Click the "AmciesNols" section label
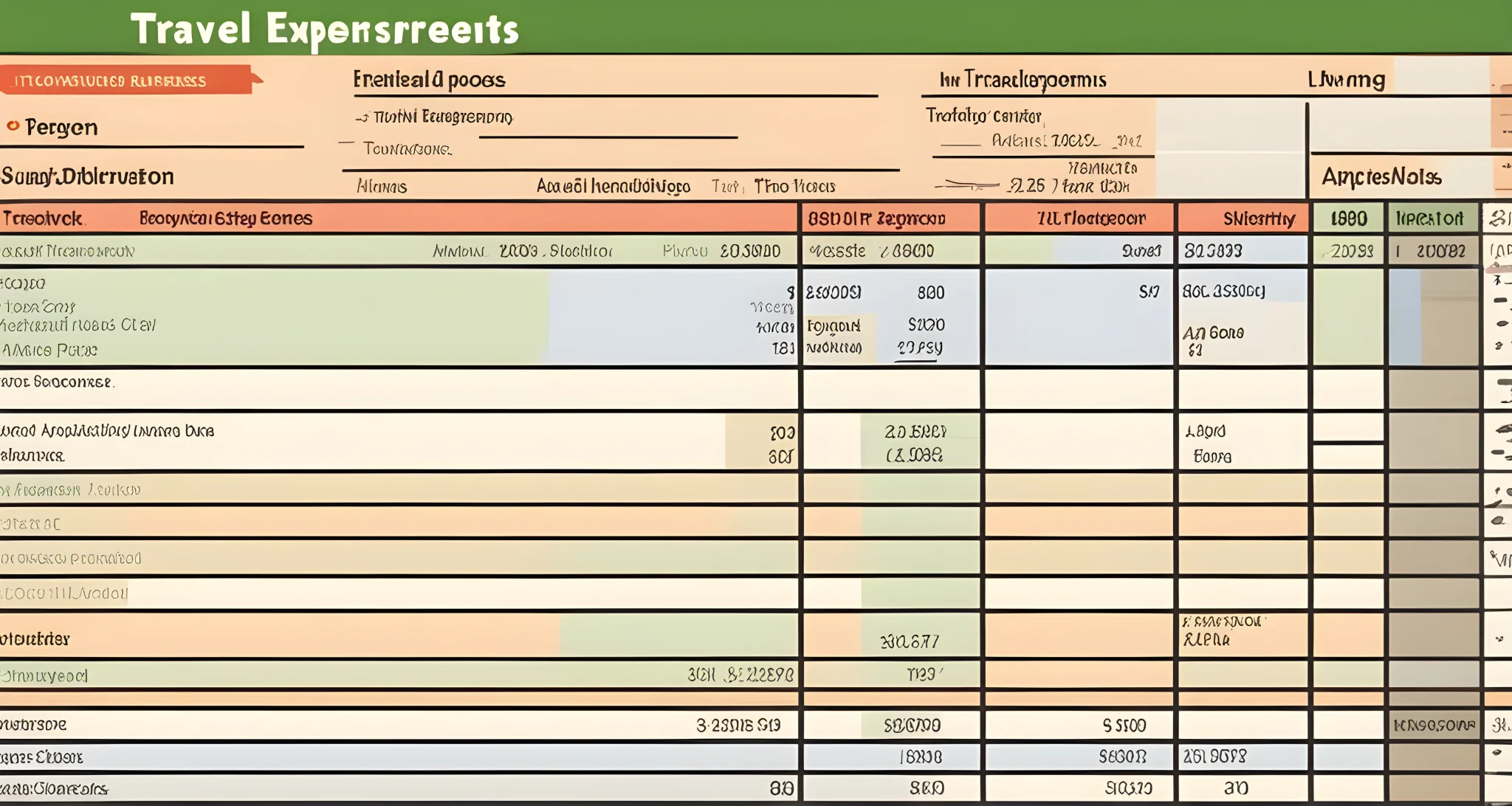 1381,176
